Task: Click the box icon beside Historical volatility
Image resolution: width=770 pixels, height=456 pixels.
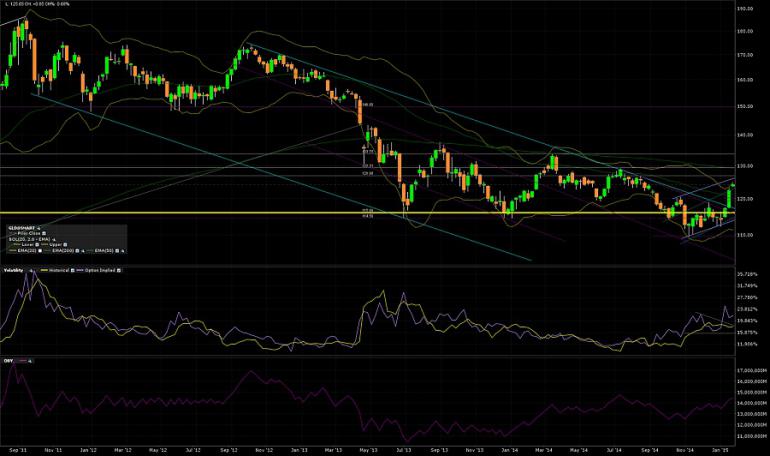Action: [x=73, y=270]
